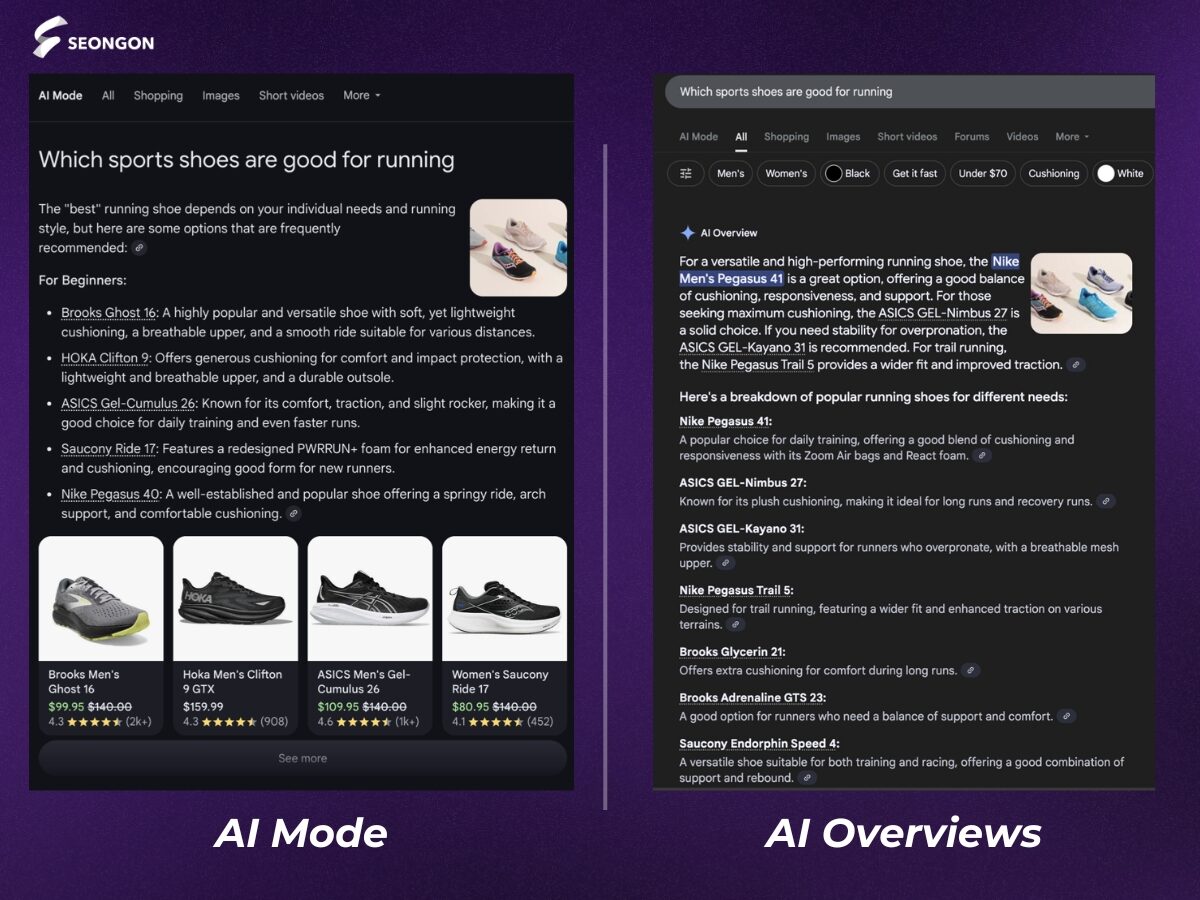Expand the More dropdown in AI Mode panel
Viewport: 1200px width, 900px height.
(x=362, y=96)
